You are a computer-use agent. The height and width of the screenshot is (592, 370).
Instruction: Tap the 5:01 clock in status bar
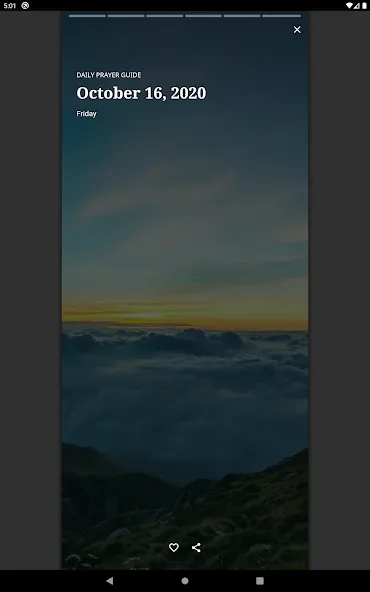pyautogui.click(x=10, y=6)
